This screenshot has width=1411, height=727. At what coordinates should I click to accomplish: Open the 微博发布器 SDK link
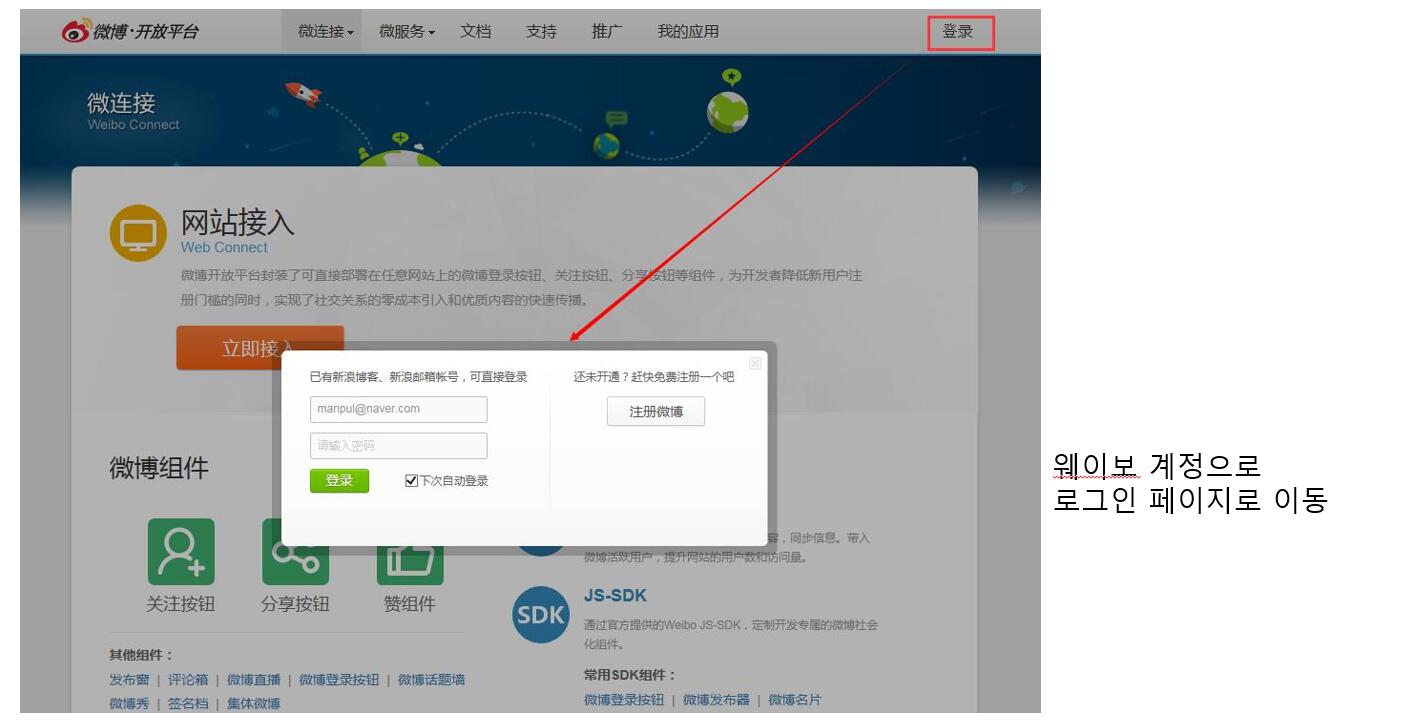pos(716,700)
